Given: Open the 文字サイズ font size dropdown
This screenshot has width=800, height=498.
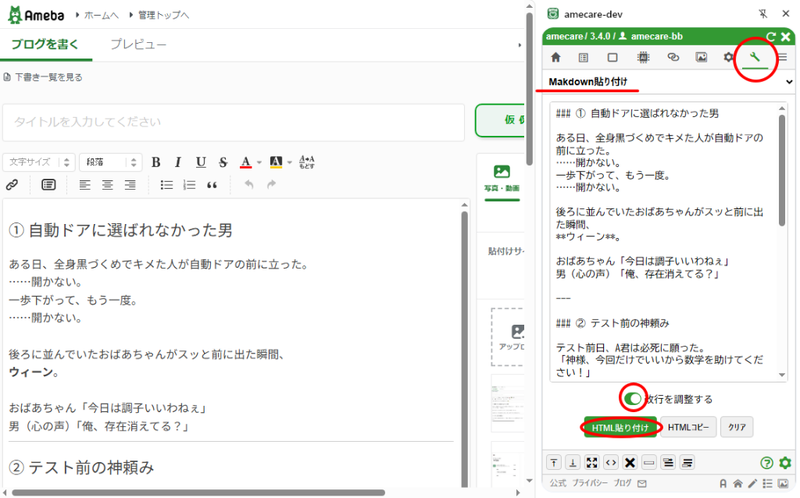Looking at the screenshot, I should [x=38, y=162].
